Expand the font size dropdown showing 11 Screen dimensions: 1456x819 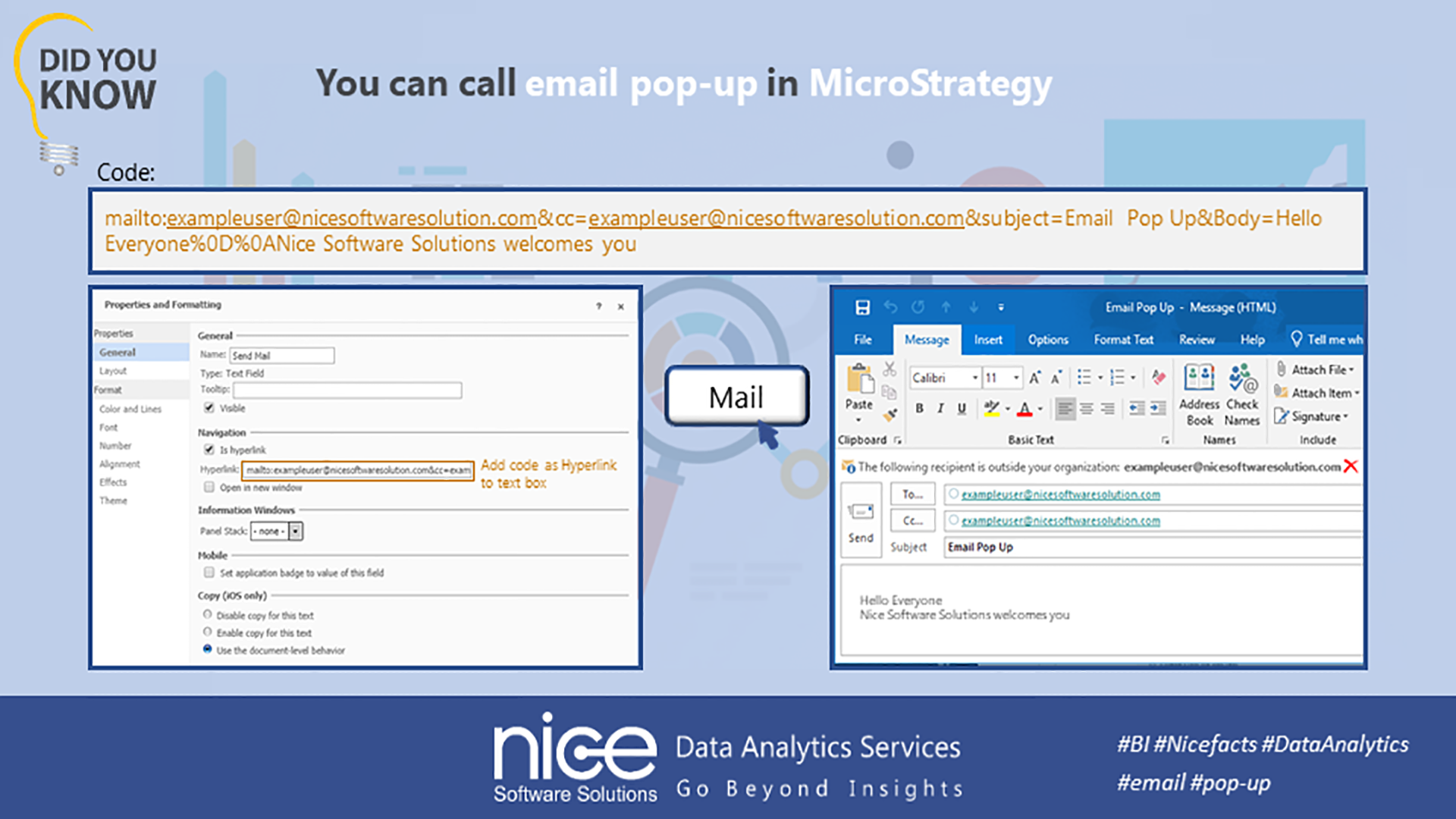1015,378
